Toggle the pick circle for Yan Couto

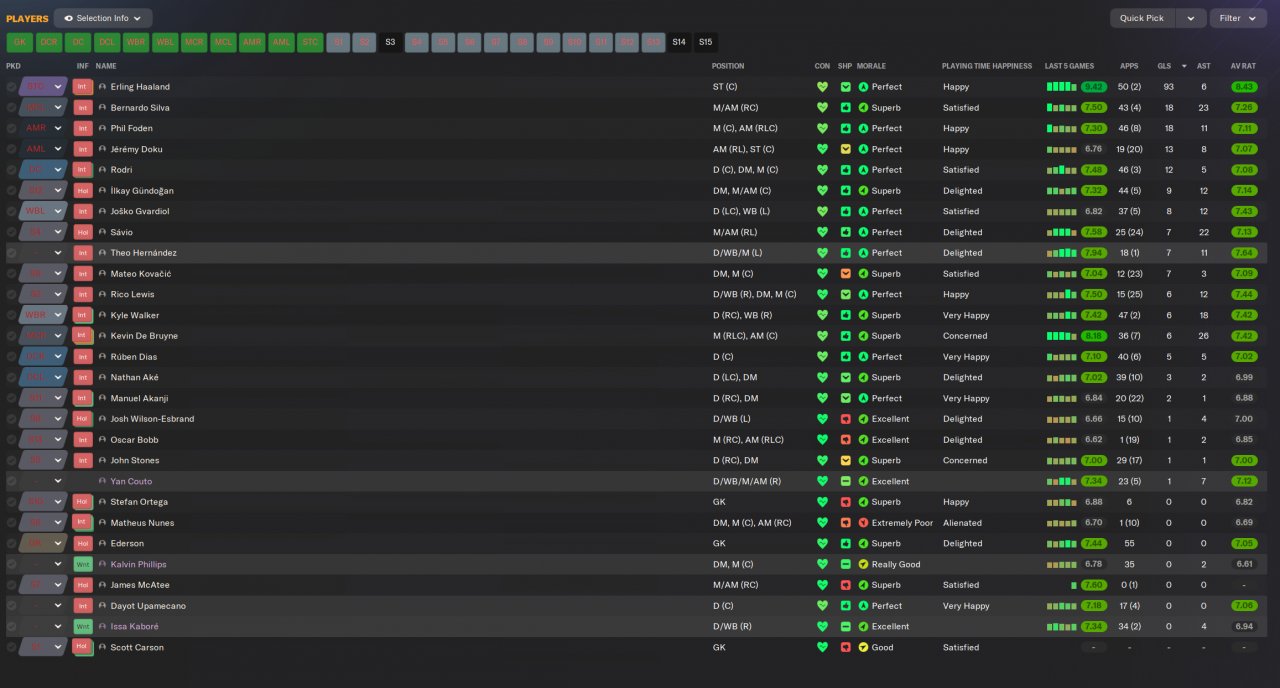pyautogui.click(x=11, y=482)
